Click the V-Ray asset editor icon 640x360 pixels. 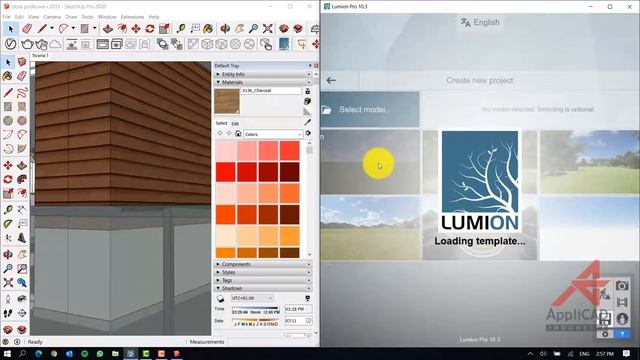tap(10, 44)
